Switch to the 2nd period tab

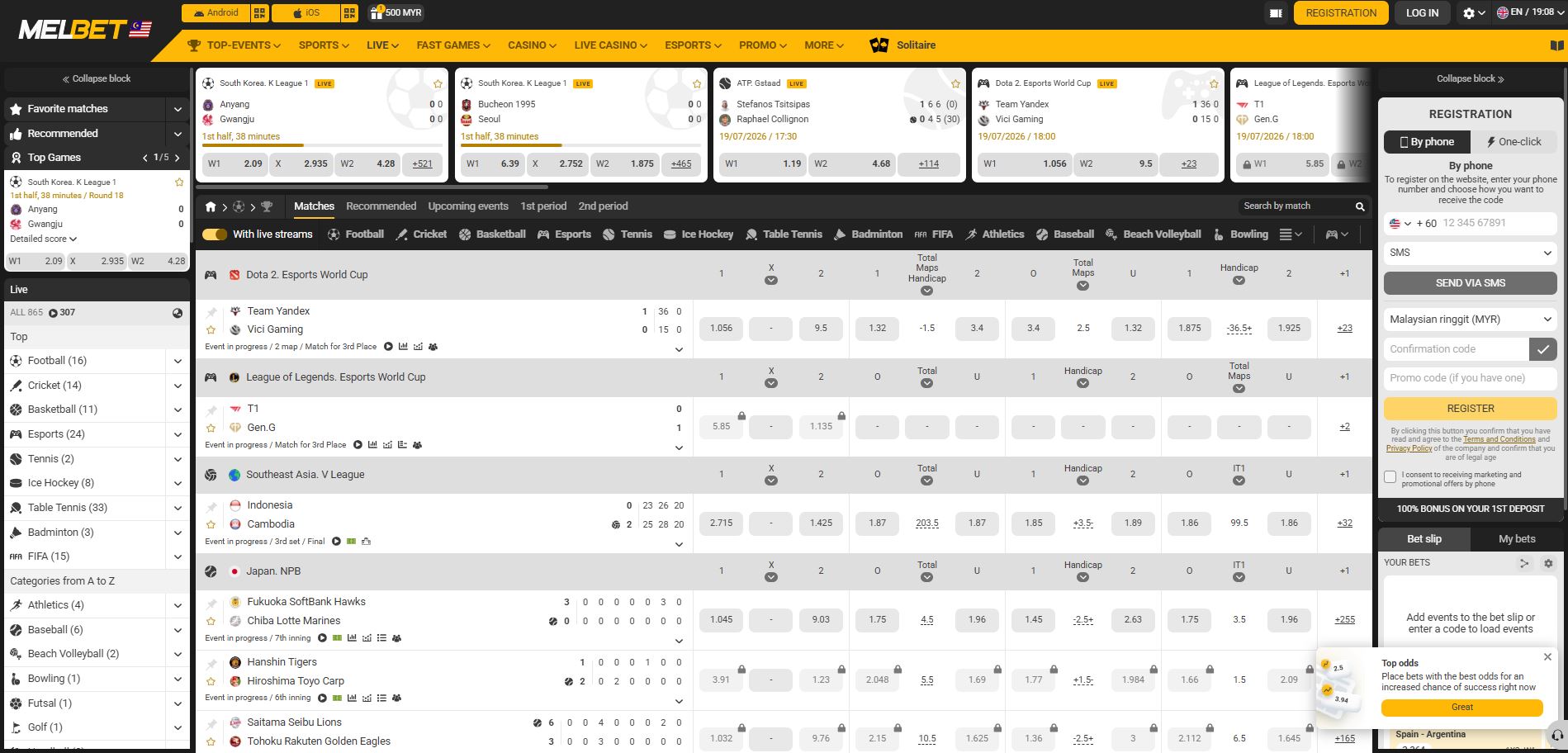(x=603, y=206)
